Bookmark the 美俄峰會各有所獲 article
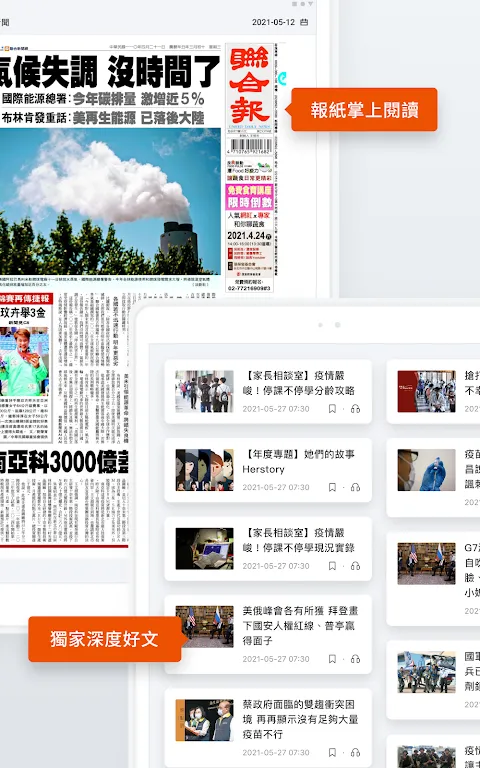 coord(332,659)
